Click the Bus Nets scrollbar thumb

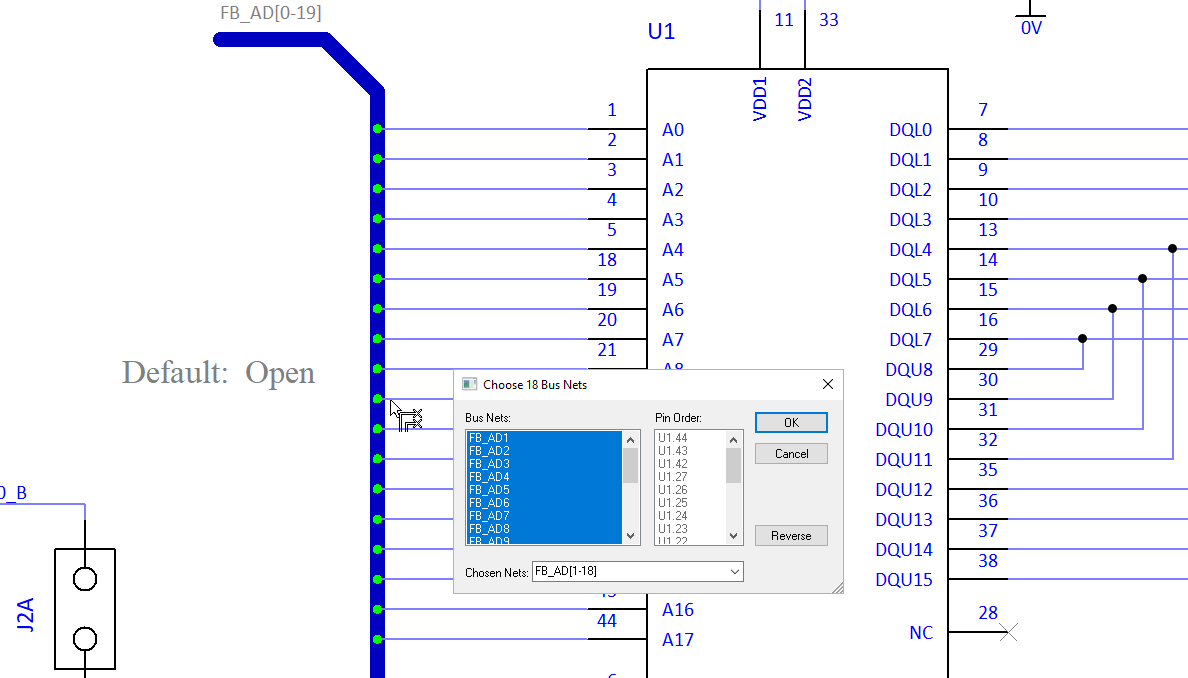(630, 465)
